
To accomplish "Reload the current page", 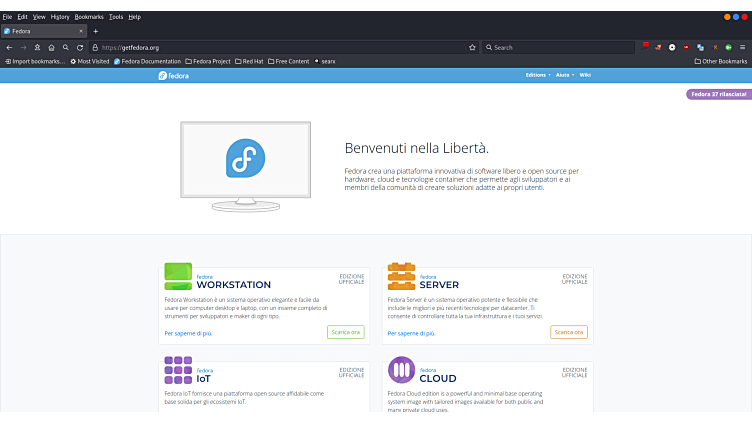I will click(x=80, y=47).
